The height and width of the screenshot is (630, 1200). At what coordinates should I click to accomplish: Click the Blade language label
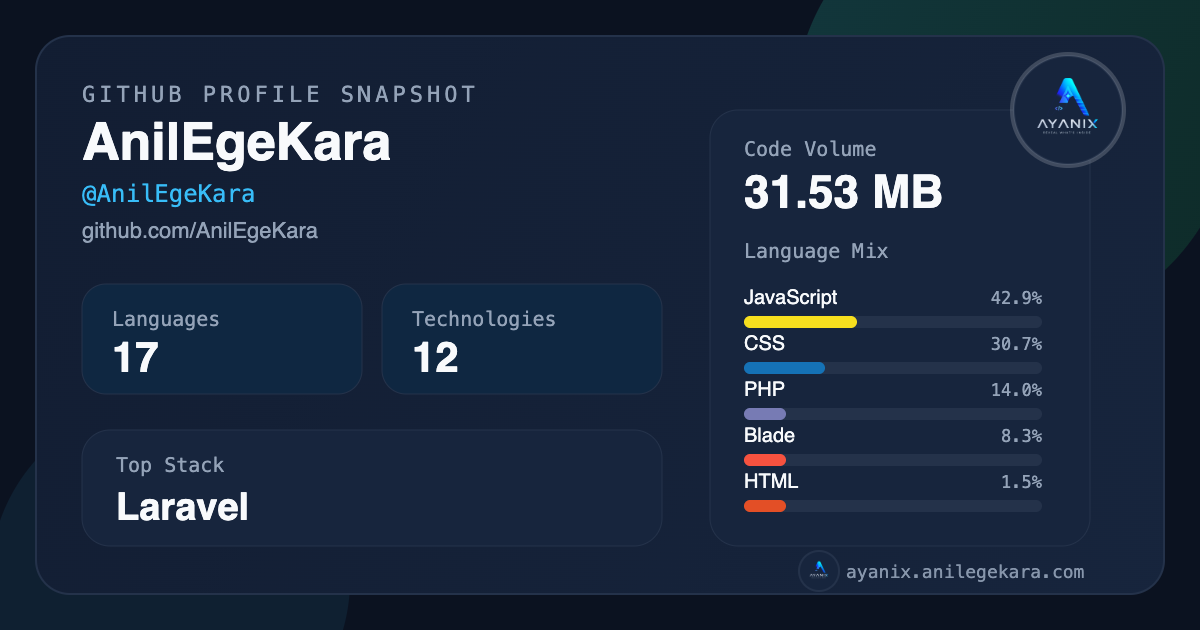[x=770, y=435]
